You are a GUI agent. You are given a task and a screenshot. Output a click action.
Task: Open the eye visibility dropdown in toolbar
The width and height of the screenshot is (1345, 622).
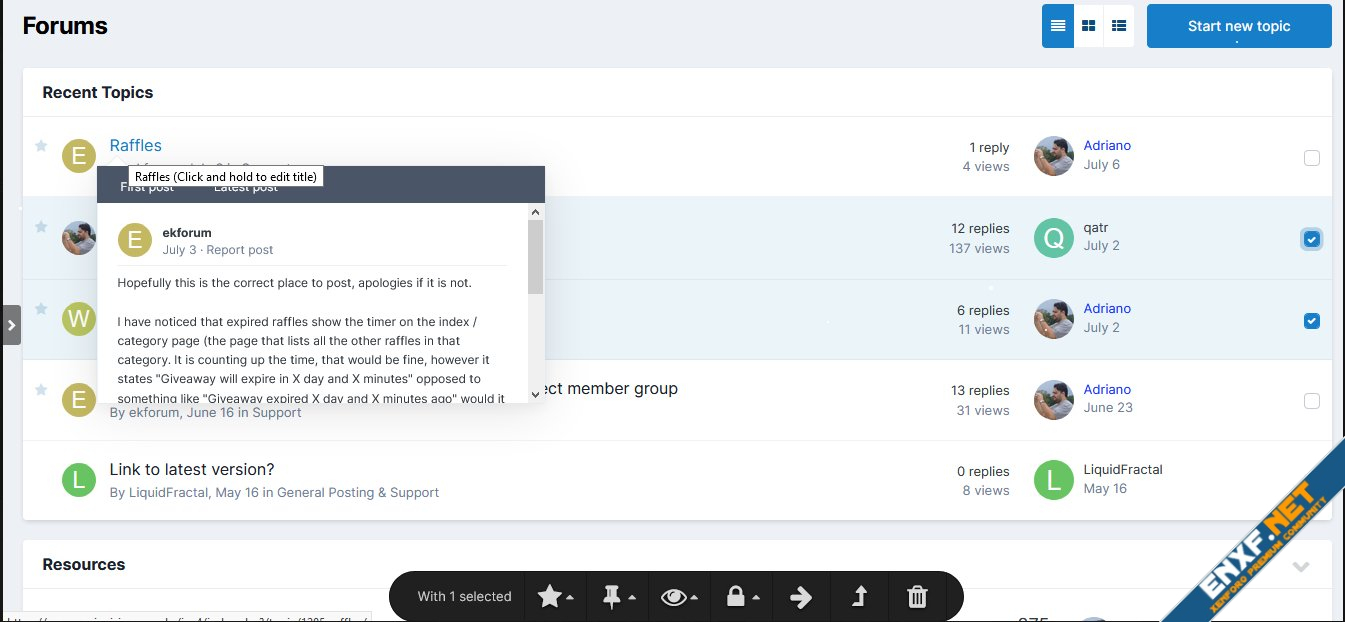679,597
